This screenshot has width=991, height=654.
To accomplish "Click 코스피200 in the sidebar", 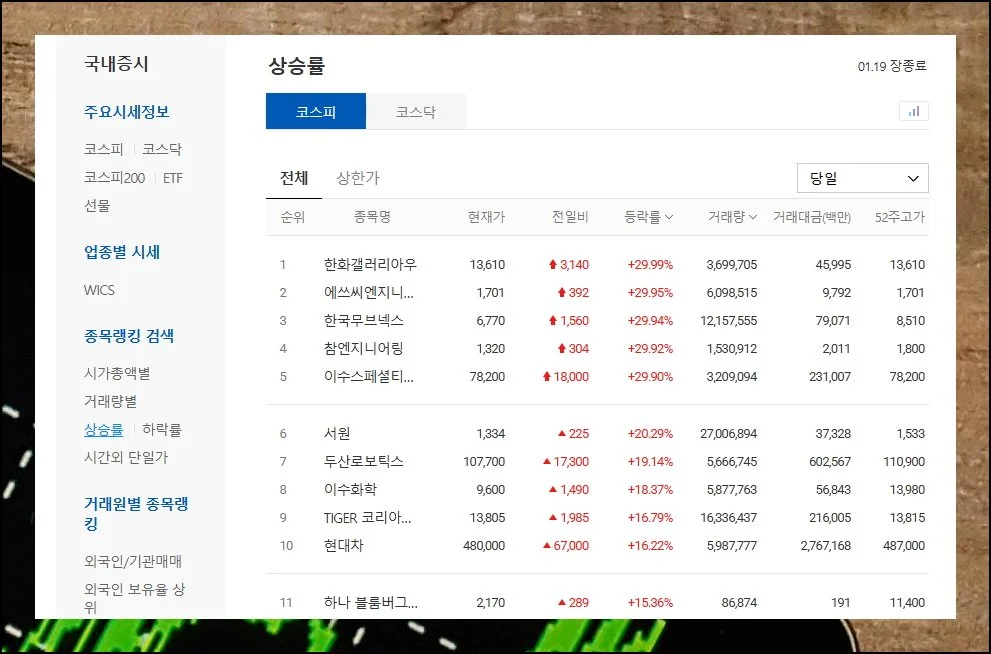I will (114, 178).
